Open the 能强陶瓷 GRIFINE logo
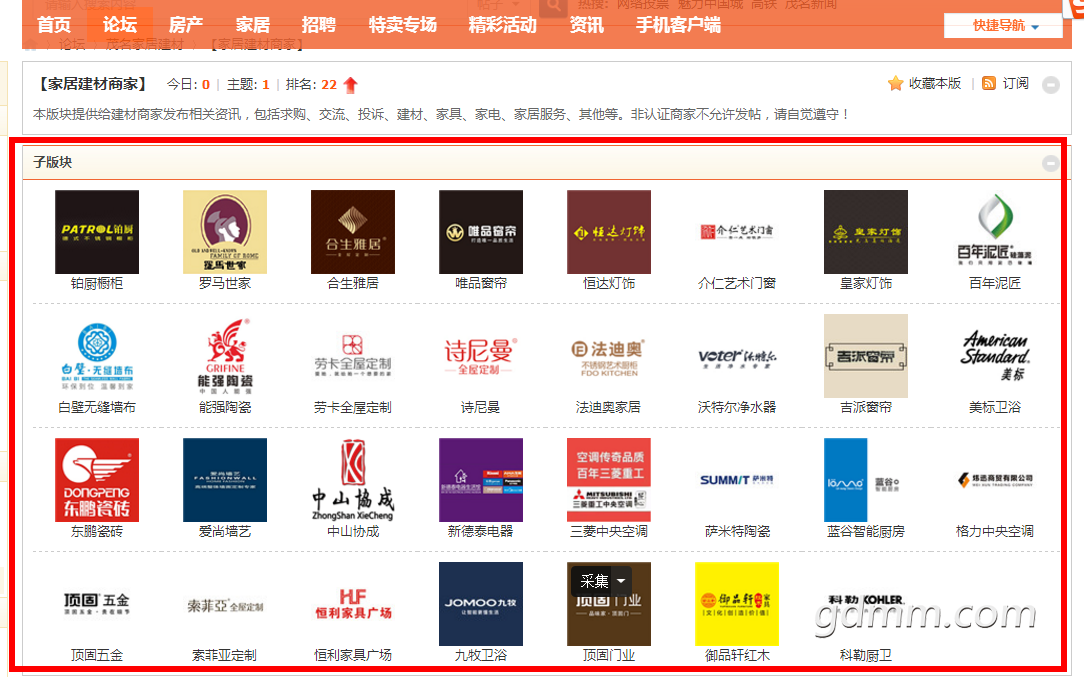This screenshot has height=677, width=1084. click(x=225, y=356)
